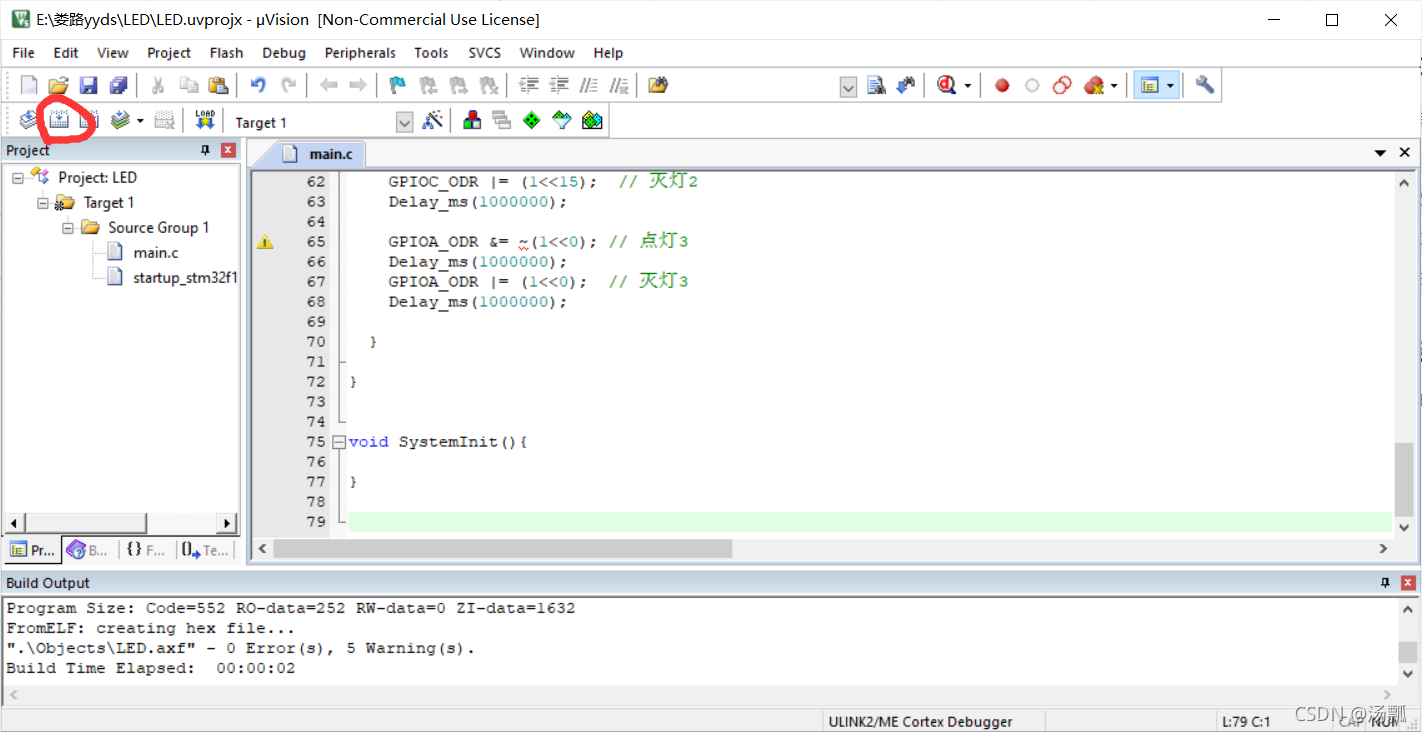Unindent the selected lines icon
Image resolution: width=1422 pixels, height=732 pixels.
(559, 86)
